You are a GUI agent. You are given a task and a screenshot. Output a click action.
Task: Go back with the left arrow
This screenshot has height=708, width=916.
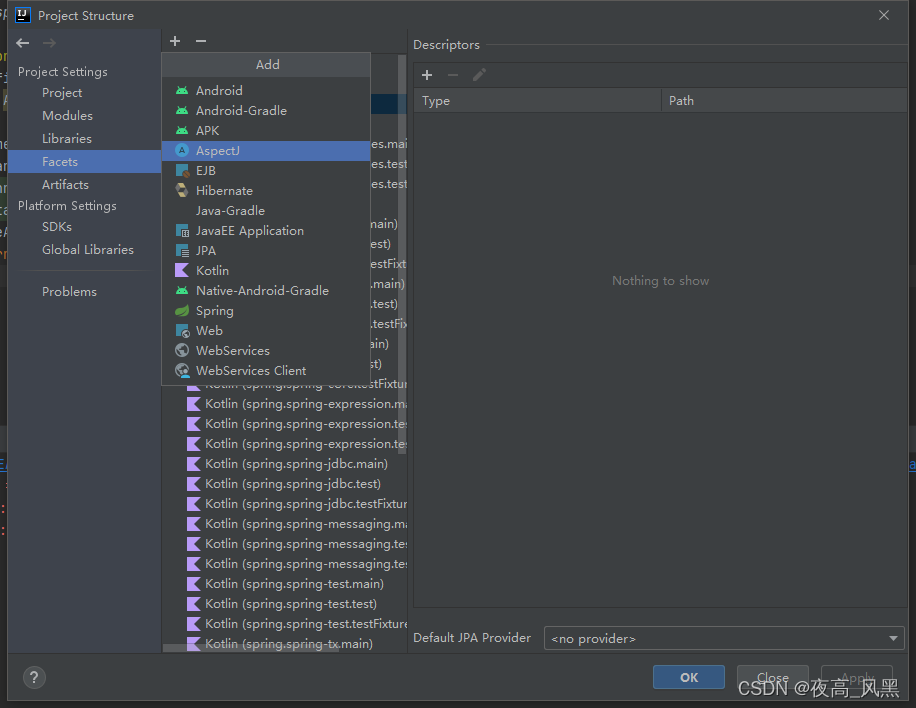pyautogui.click(x=23, y=43)
